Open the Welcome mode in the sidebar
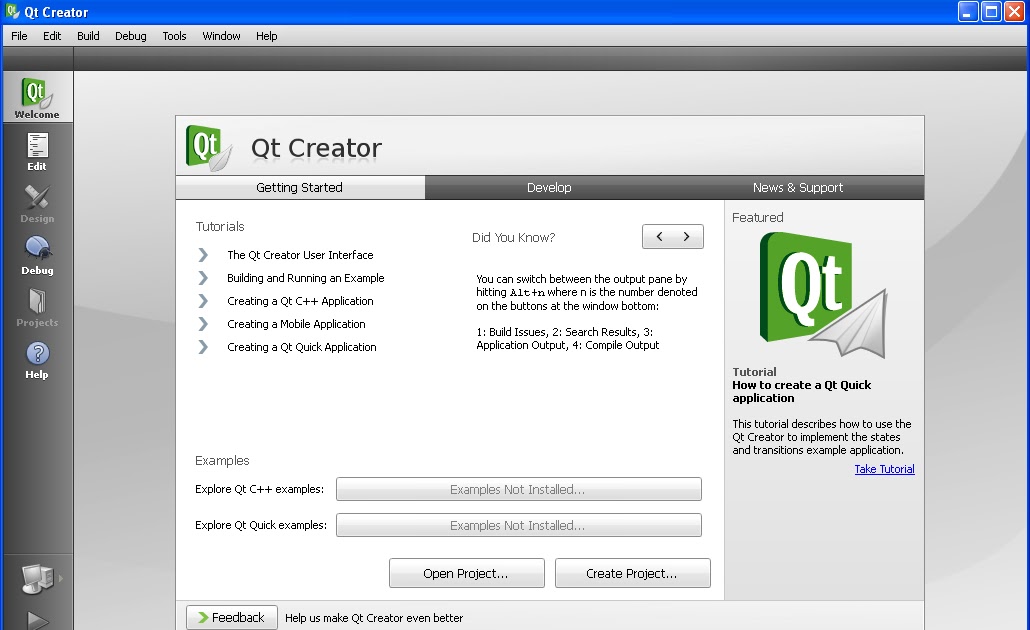This screenshot has height=630, width=1030. point(37,97)
